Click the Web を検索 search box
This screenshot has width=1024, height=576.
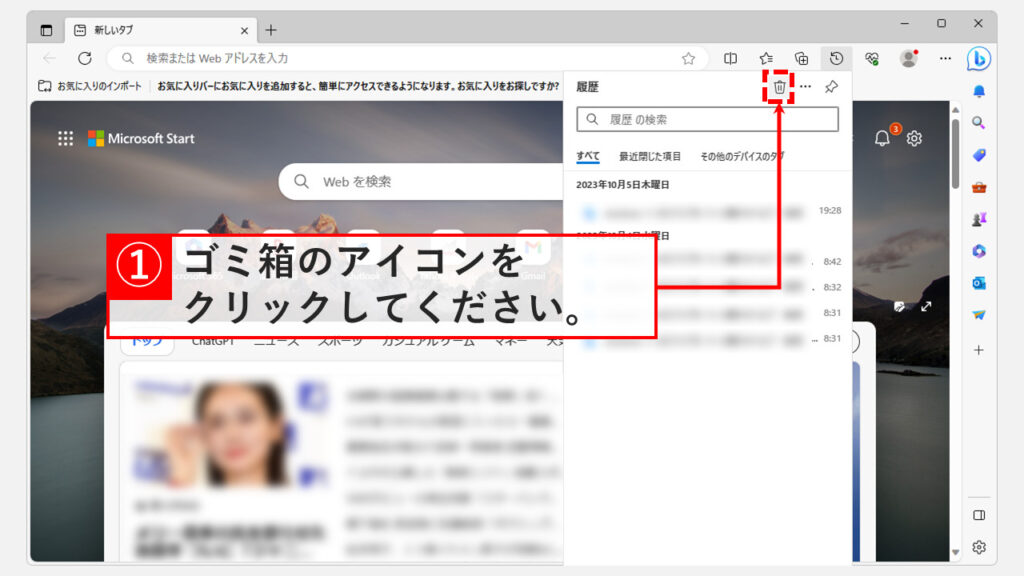pos(421,182)
